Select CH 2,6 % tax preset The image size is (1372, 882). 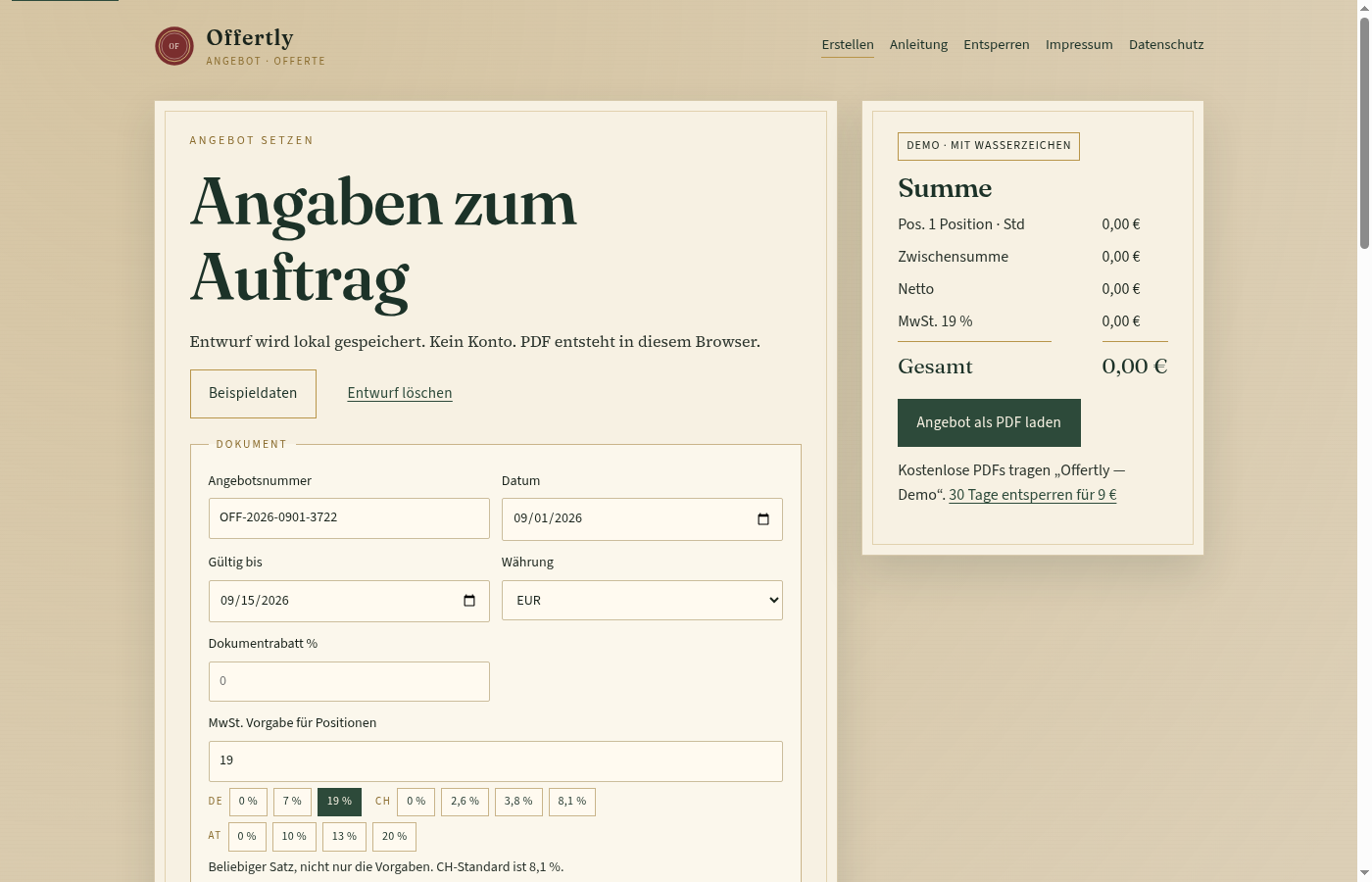(465, 802)
